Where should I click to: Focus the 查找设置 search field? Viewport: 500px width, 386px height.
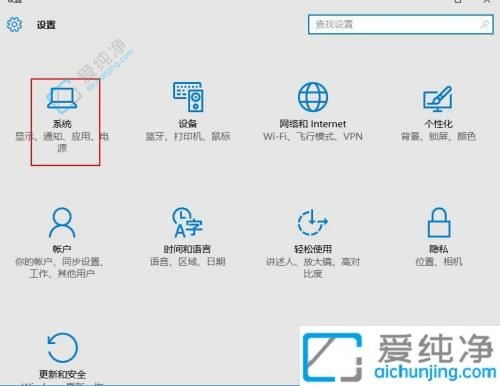(400, 24)
